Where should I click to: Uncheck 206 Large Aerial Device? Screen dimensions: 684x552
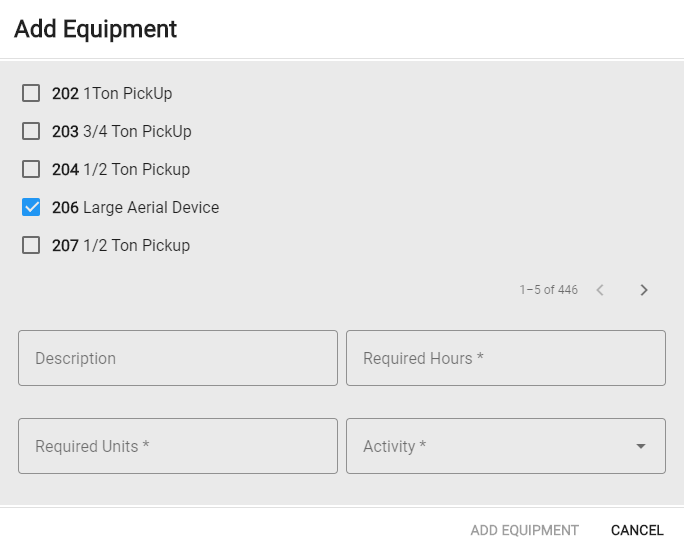click(x=31, y=207)
